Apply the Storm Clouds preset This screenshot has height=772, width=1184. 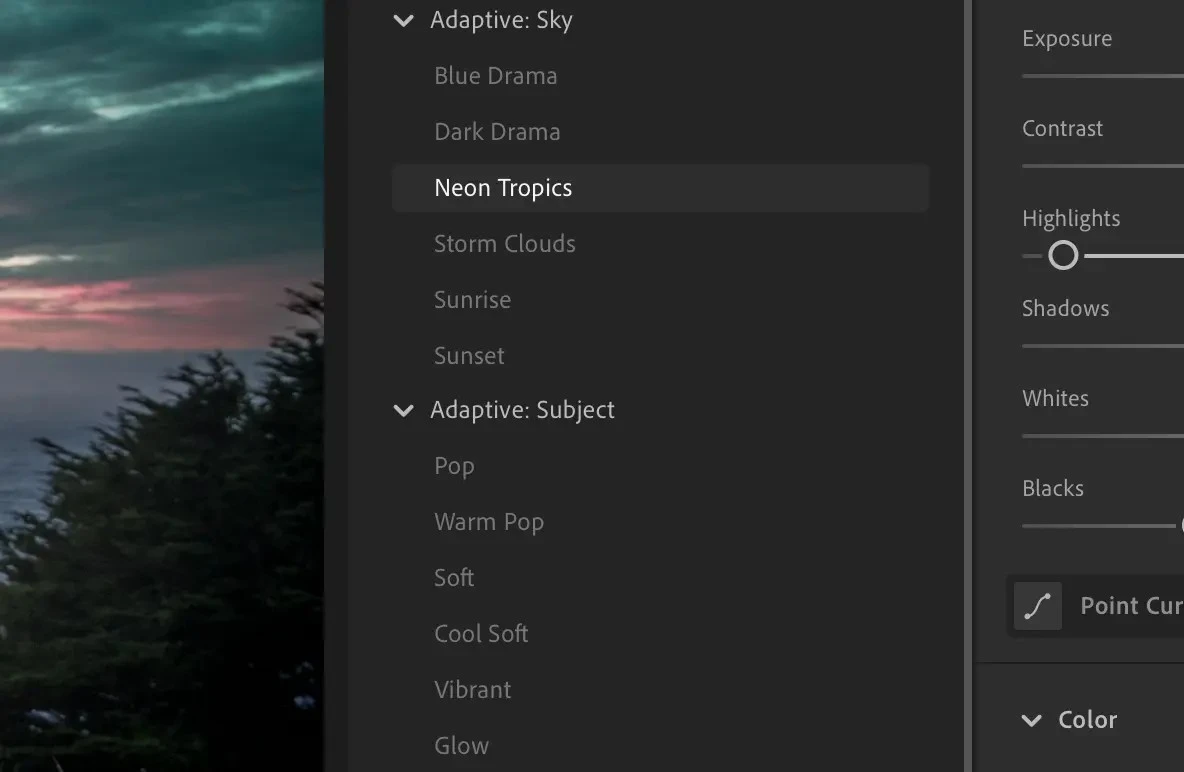pyautogui.click(x=504, y=243)
